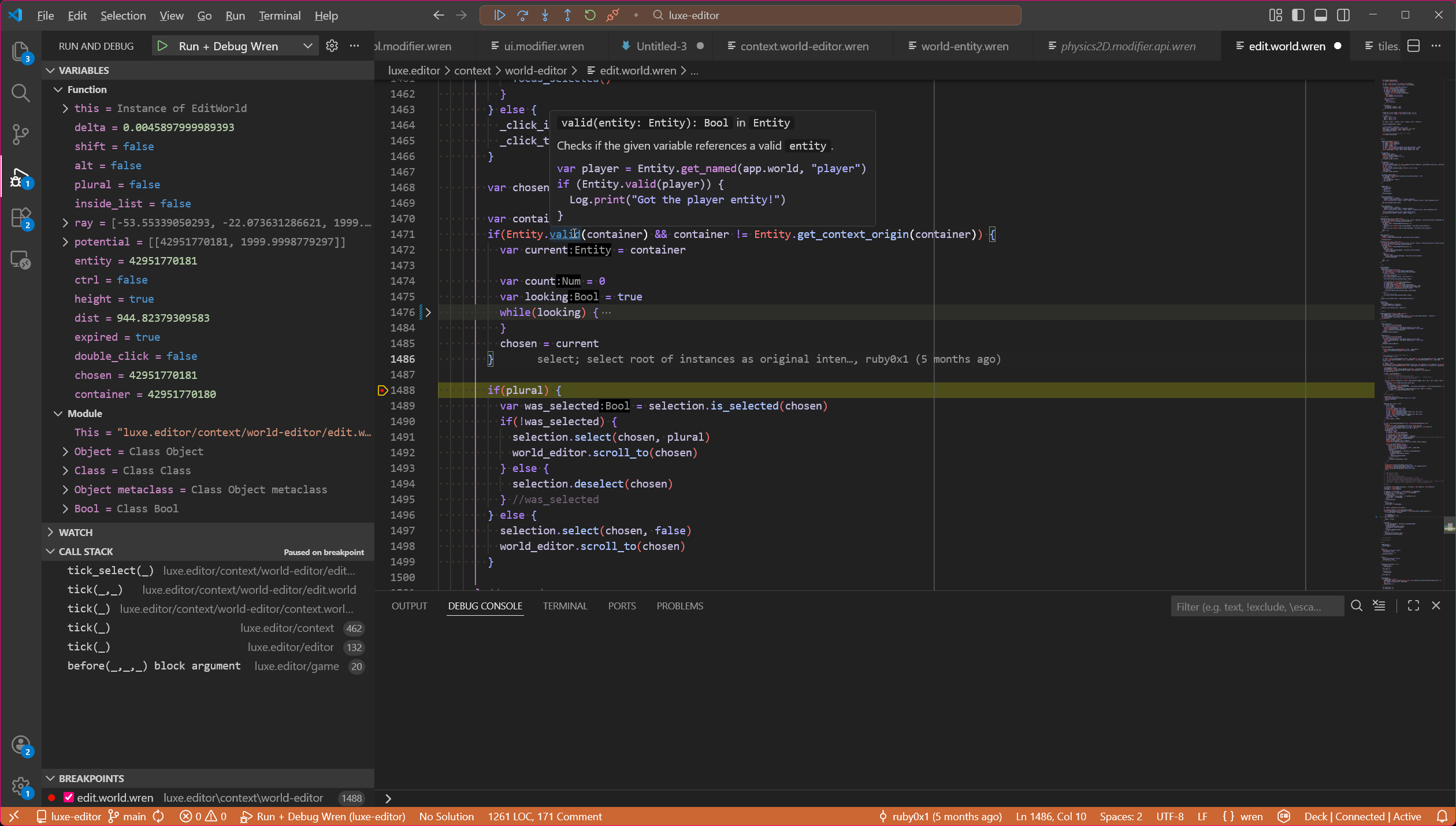Open the Terminal menu
This screenshot has width=1456, height=826.
(x=279, y=16)
